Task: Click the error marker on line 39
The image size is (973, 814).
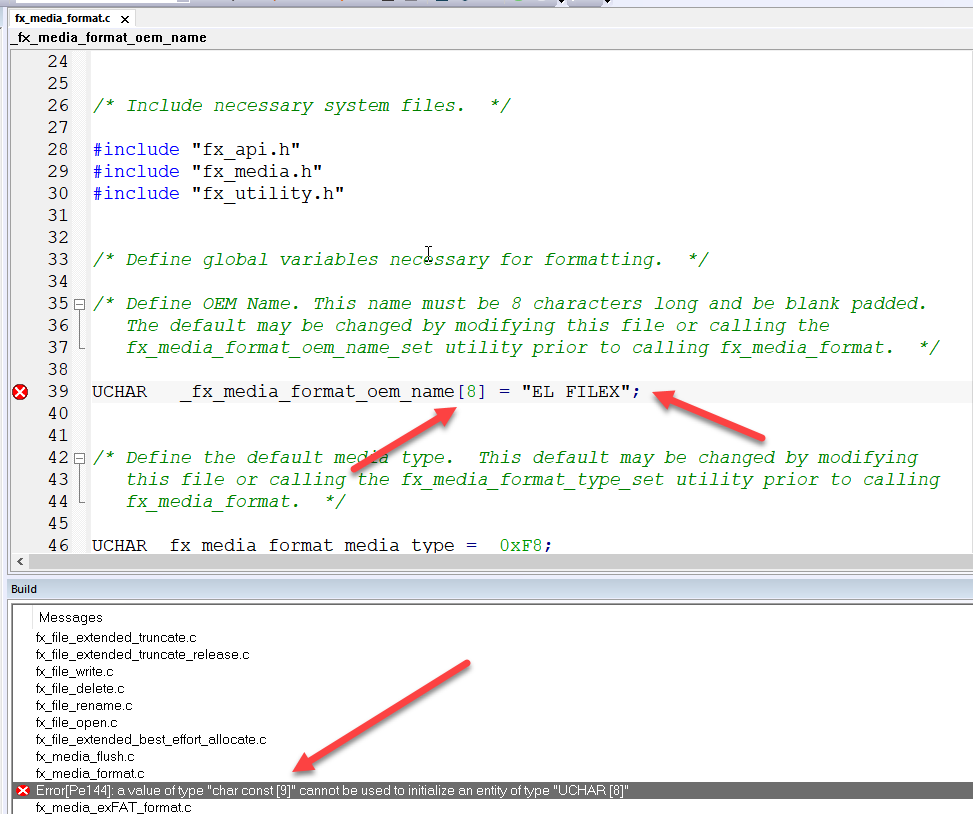Action: 20,392
